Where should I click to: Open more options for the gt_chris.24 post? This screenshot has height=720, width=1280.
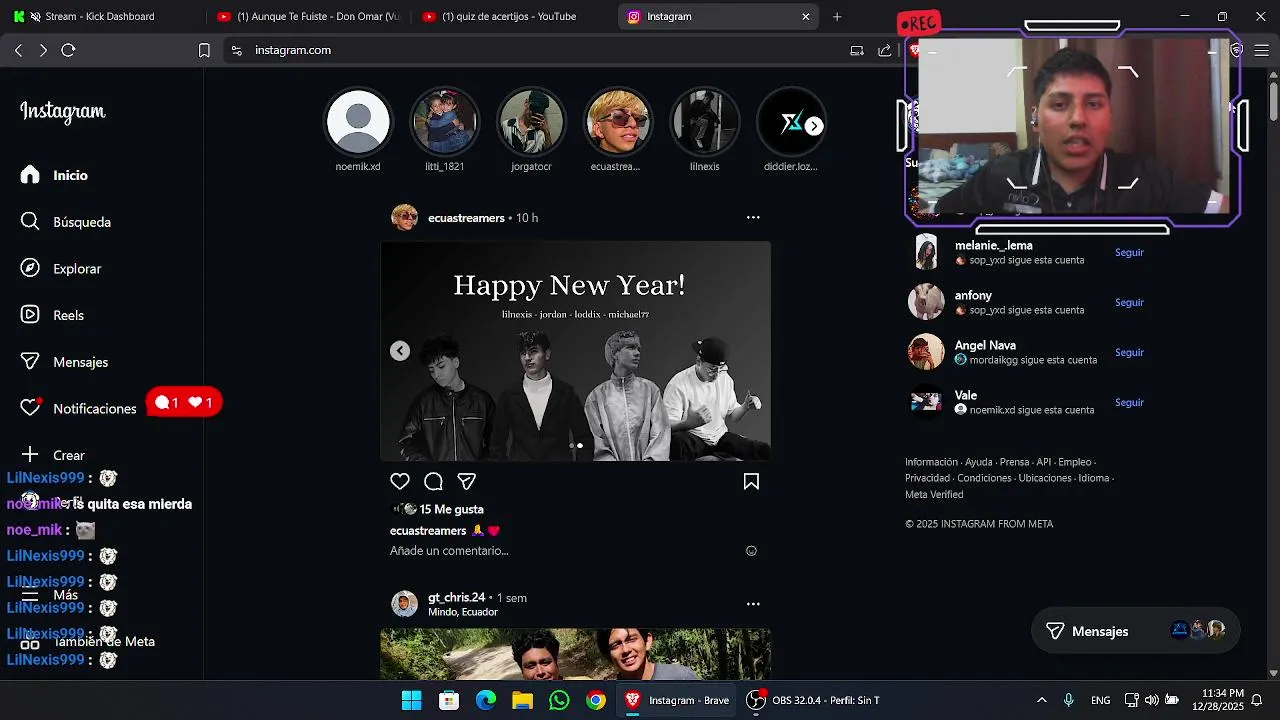click(753, 604)
